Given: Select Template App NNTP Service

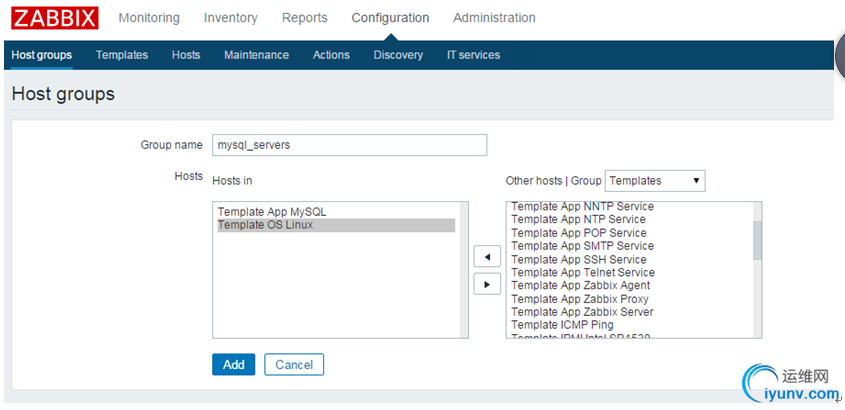Looking at the screenshot, I should point(583,207).
